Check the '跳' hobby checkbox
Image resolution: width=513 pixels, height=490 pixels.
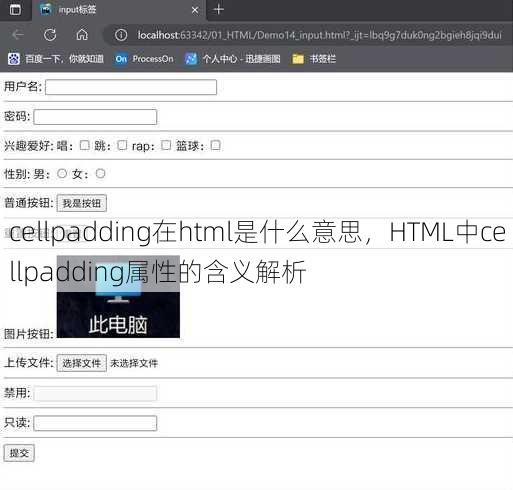coord(122,145)
